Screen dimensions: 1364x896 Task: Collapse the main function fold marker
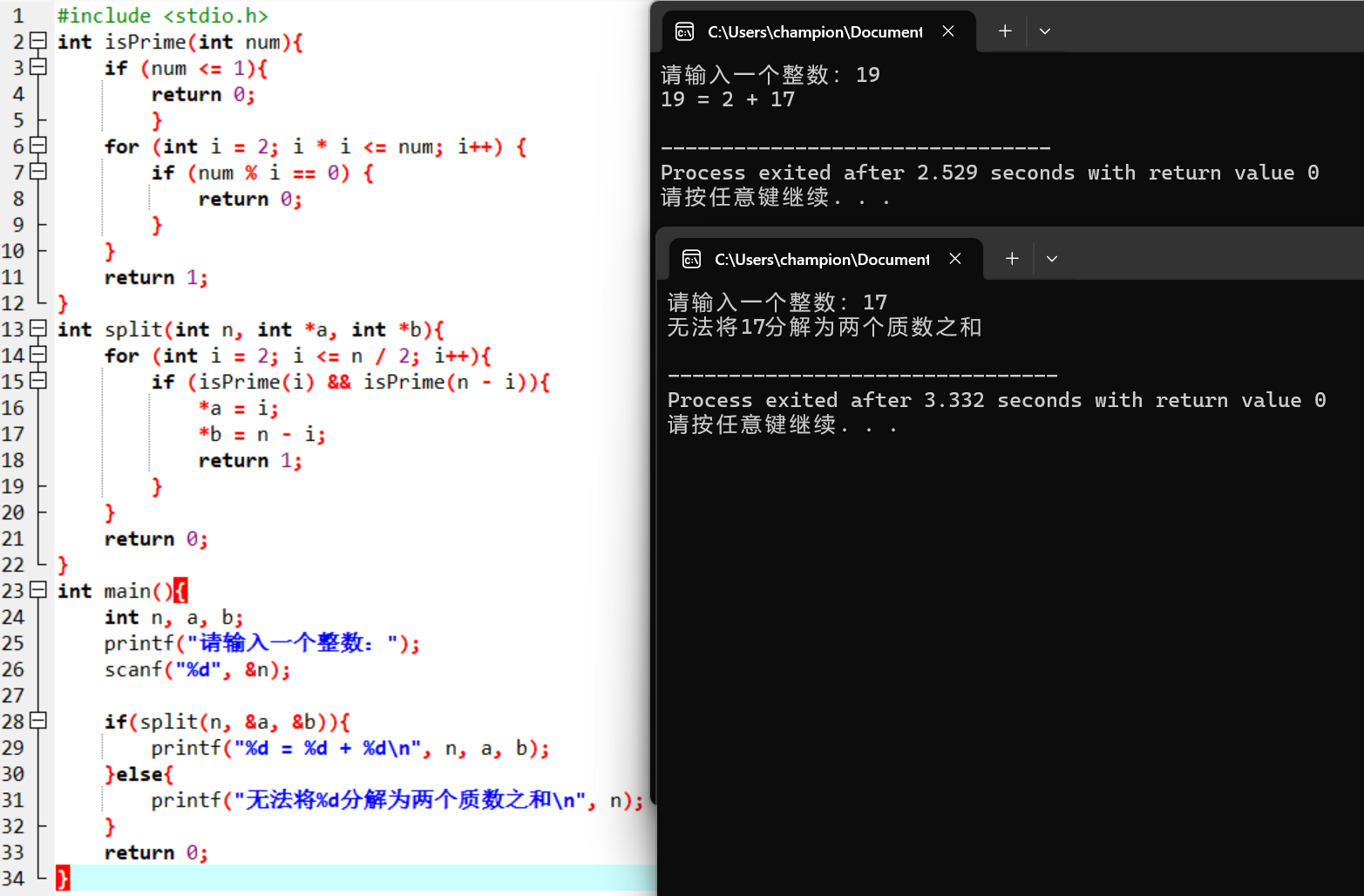[37, 590]
